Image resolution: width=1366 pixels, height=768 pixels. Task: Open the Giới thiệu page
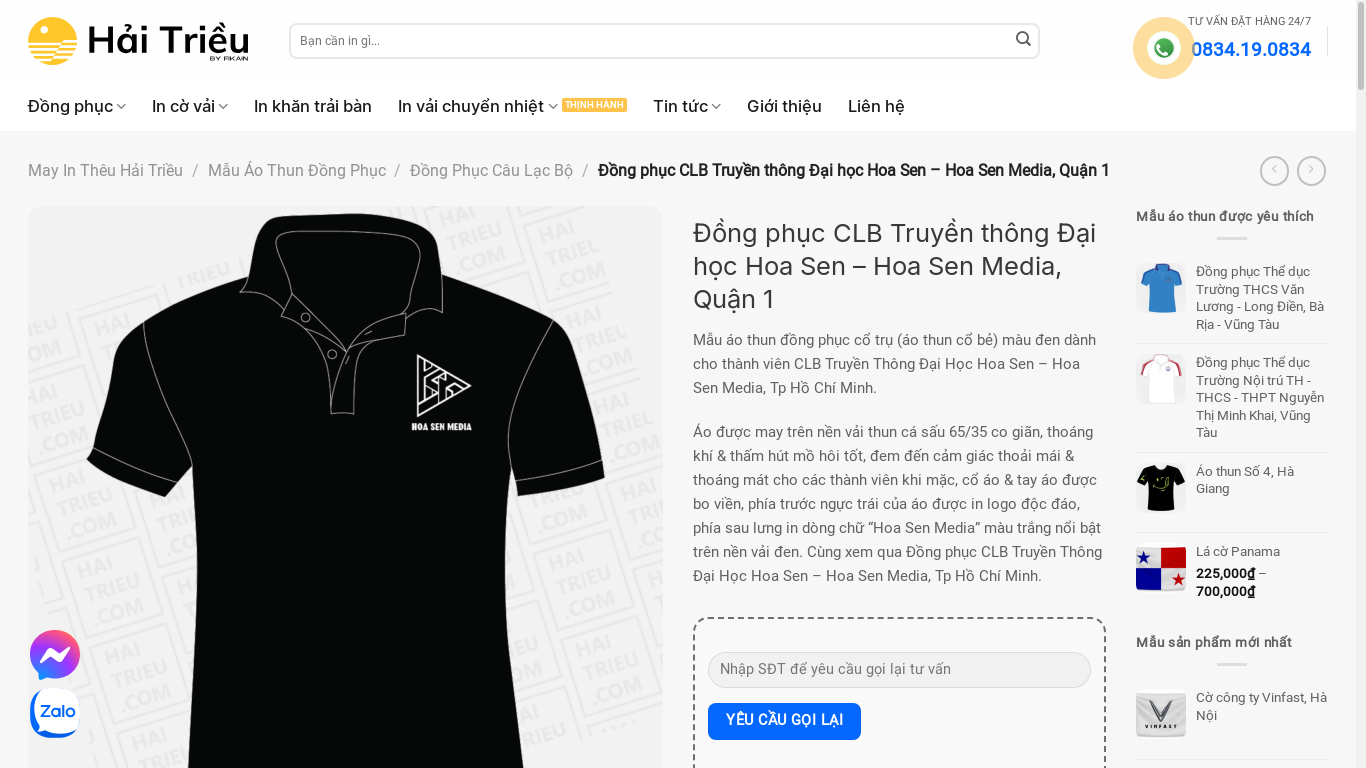[784, 106]
